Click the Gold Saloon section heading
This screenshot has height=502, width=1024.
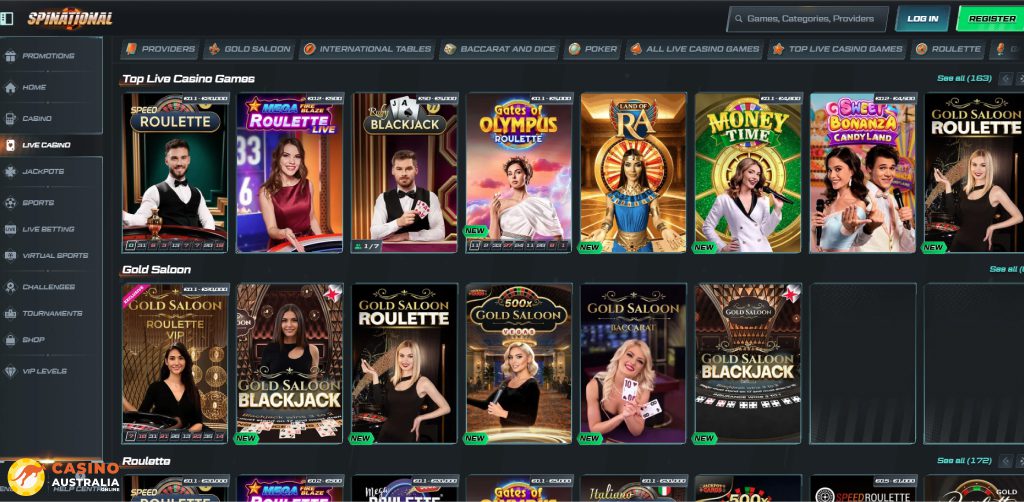156,270
